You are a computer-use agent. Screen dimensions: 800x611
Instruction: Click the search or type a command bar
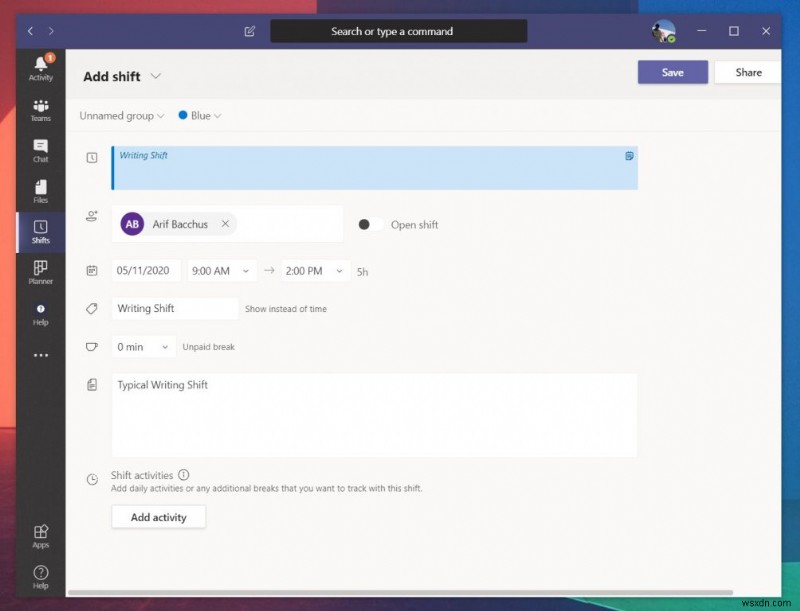coord(398,31)
